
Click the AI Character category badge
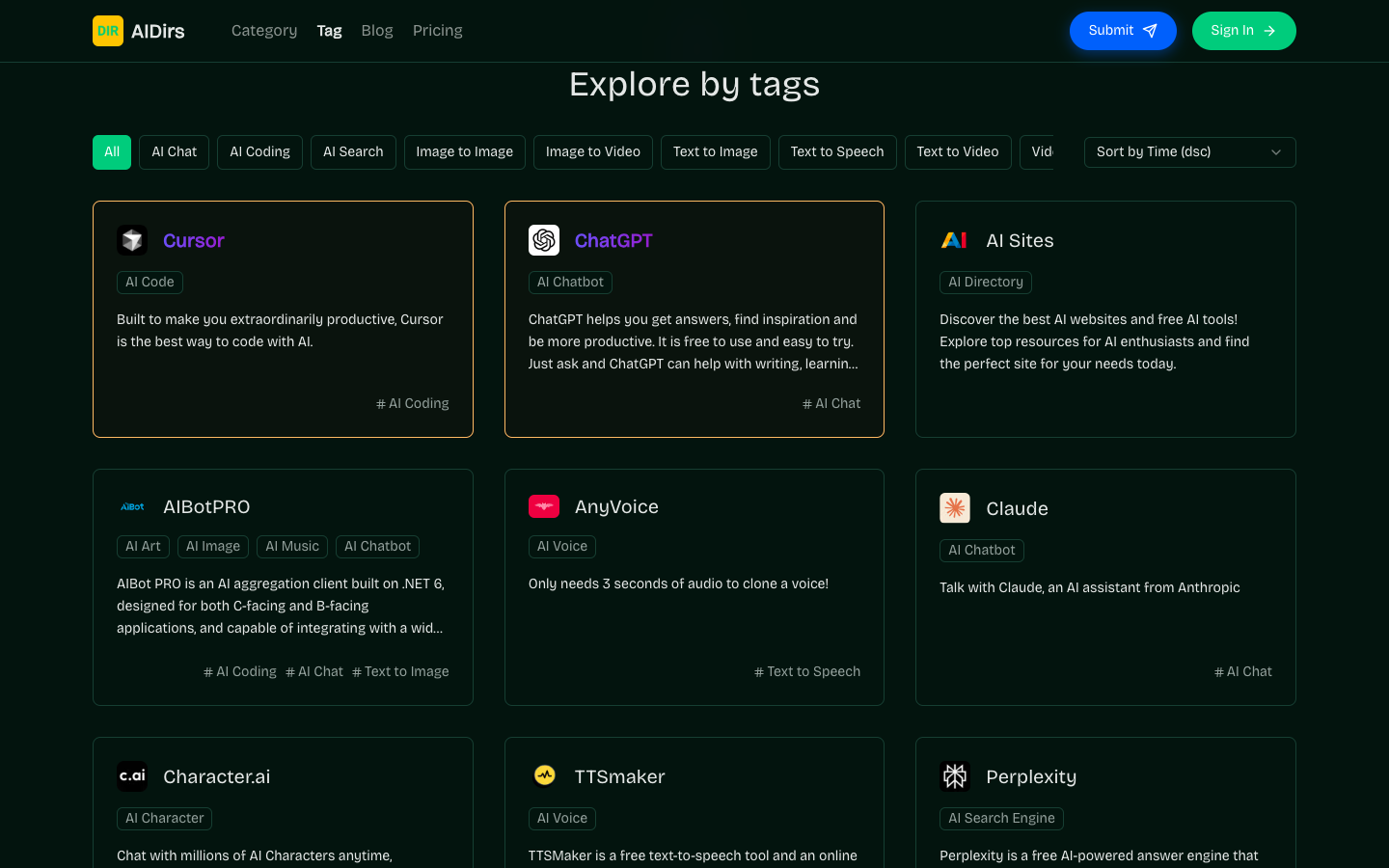tap(164, 819)
